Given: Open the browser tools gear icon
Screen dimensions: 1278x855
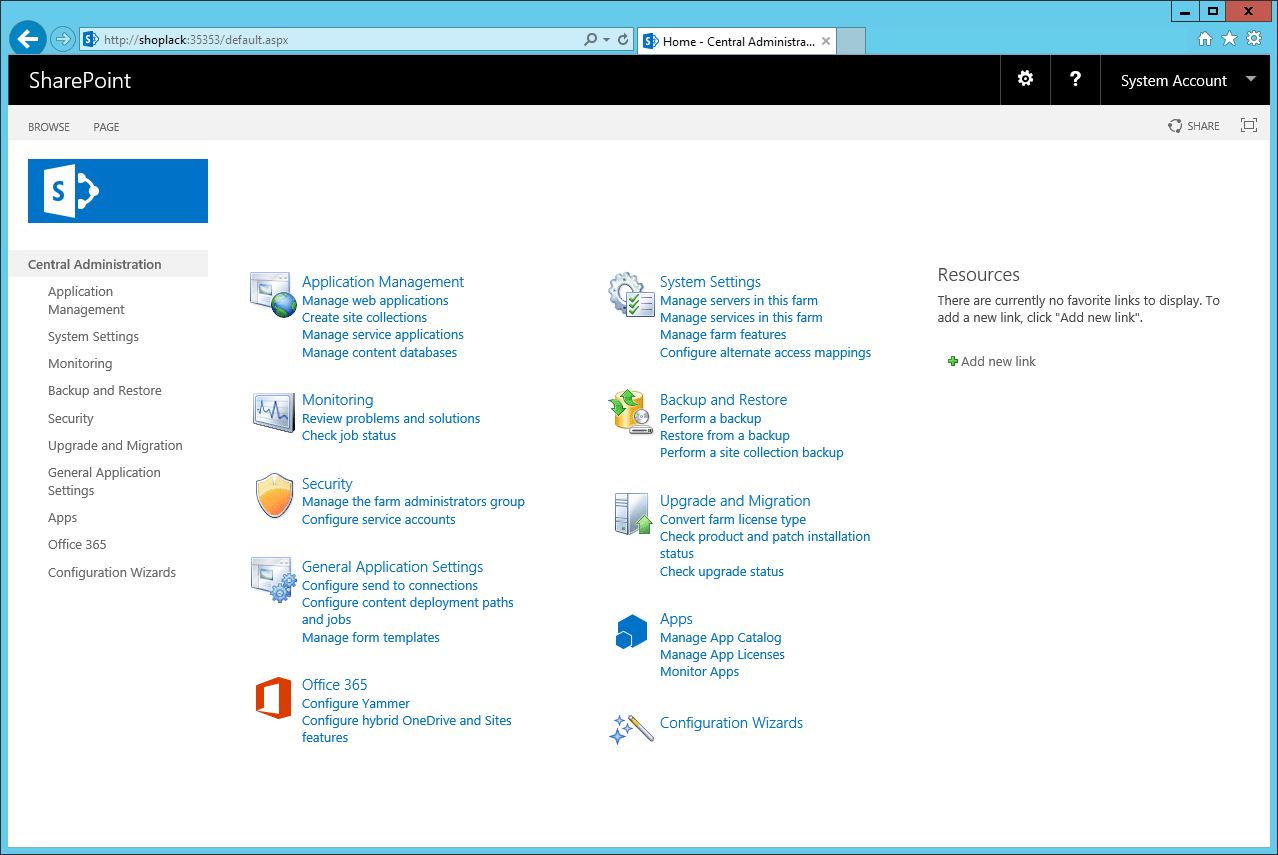Looking at the screenshot, I should click(x=1253, y=39).
